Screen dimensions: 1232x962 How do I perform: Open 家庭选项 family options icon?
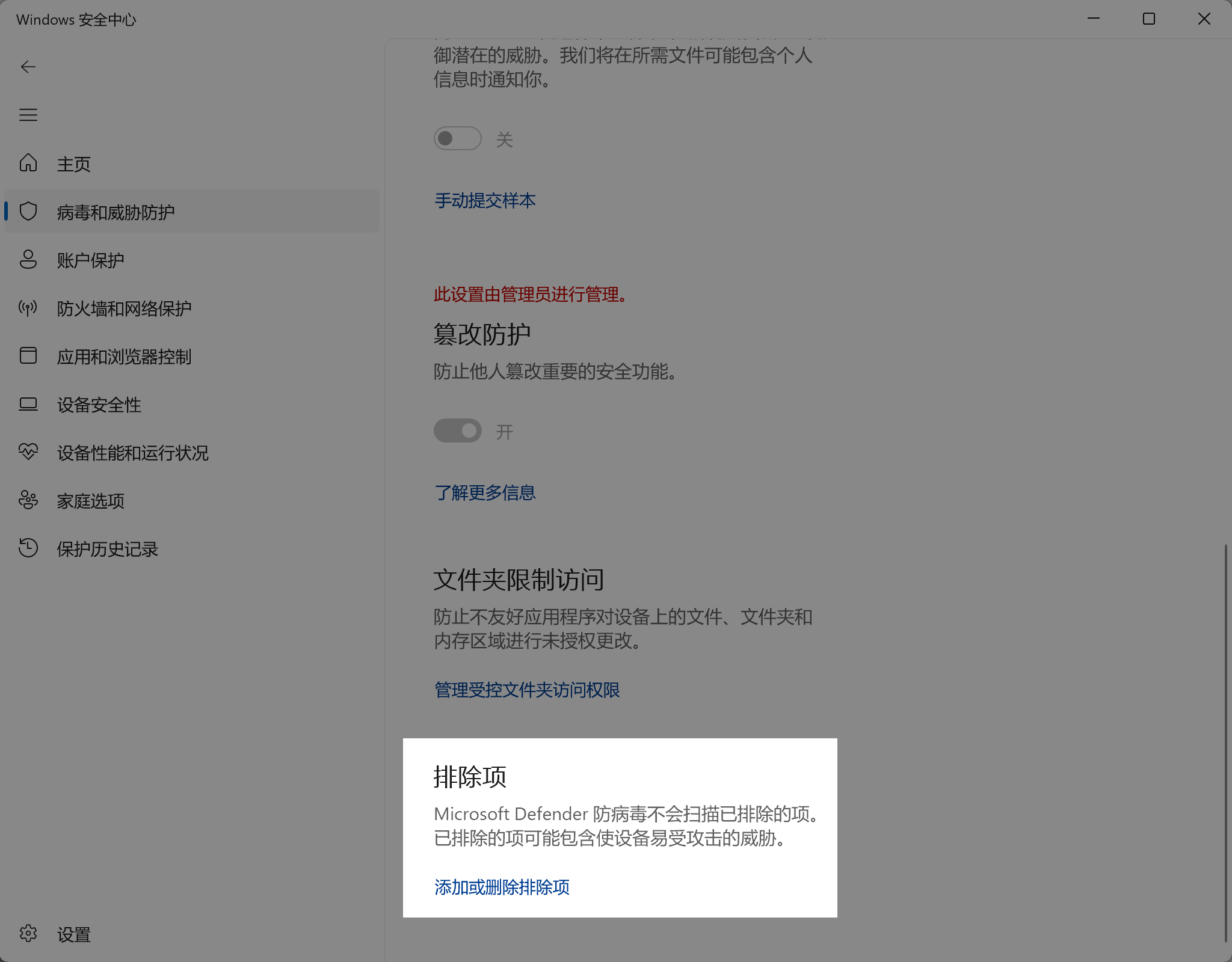pyautogui.click(x=28, y=501)
